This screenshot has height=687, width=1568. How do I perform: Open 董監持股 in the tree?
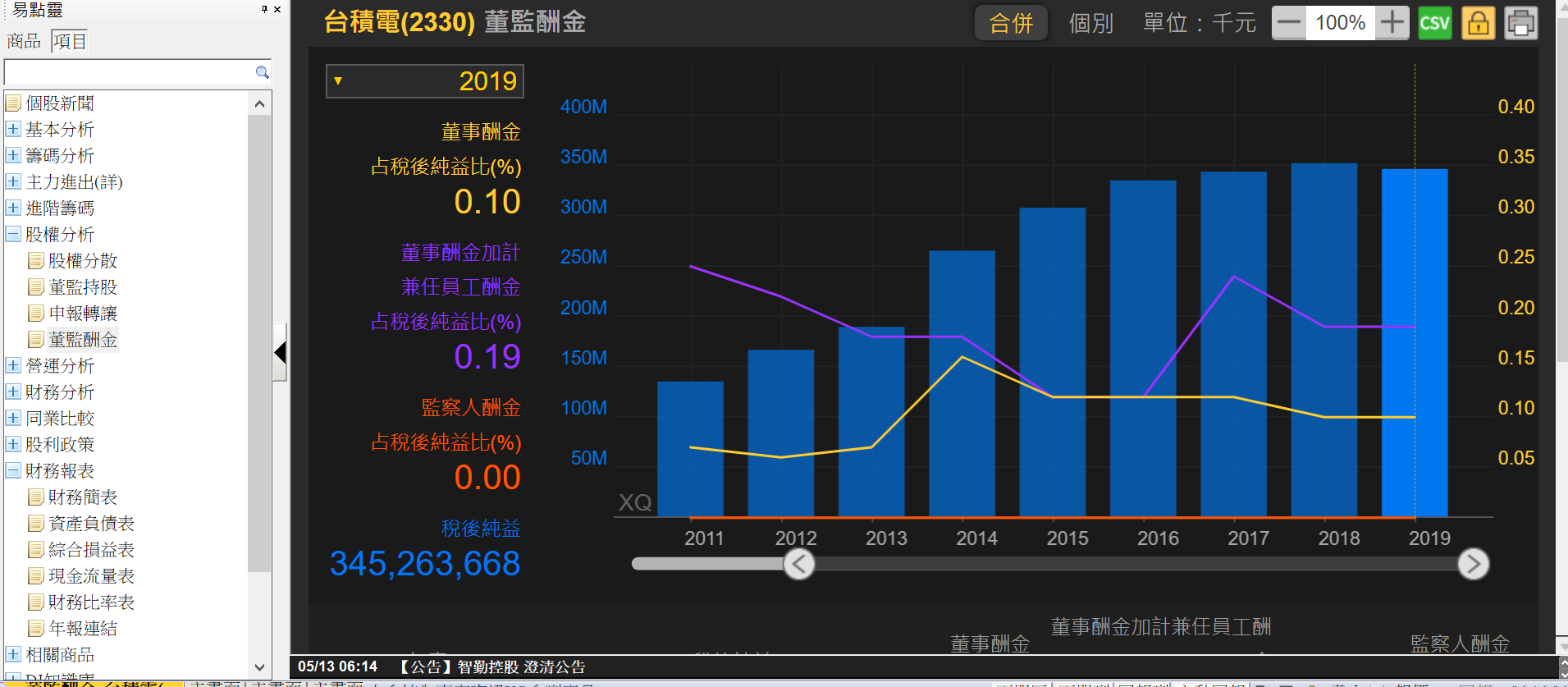coord(82,287)
